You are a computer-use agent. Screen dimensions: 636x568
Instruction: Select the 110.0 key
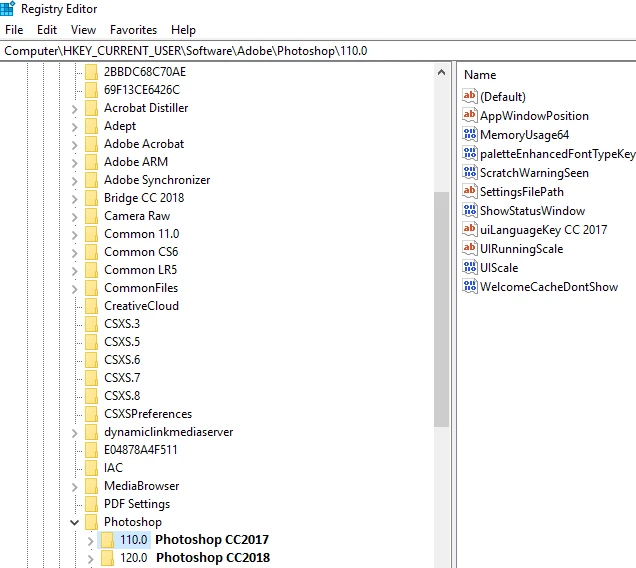pos(134,540)
